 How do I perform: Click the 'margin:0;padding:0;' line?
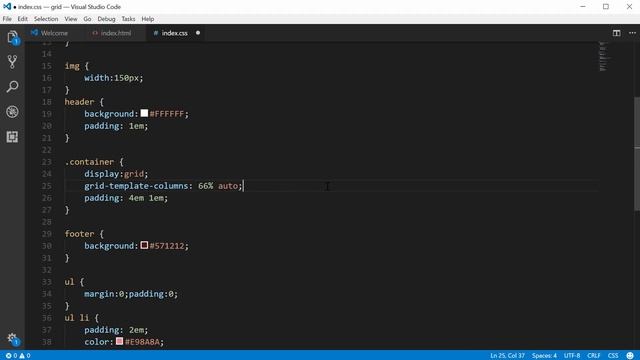(x=131, y=294)
